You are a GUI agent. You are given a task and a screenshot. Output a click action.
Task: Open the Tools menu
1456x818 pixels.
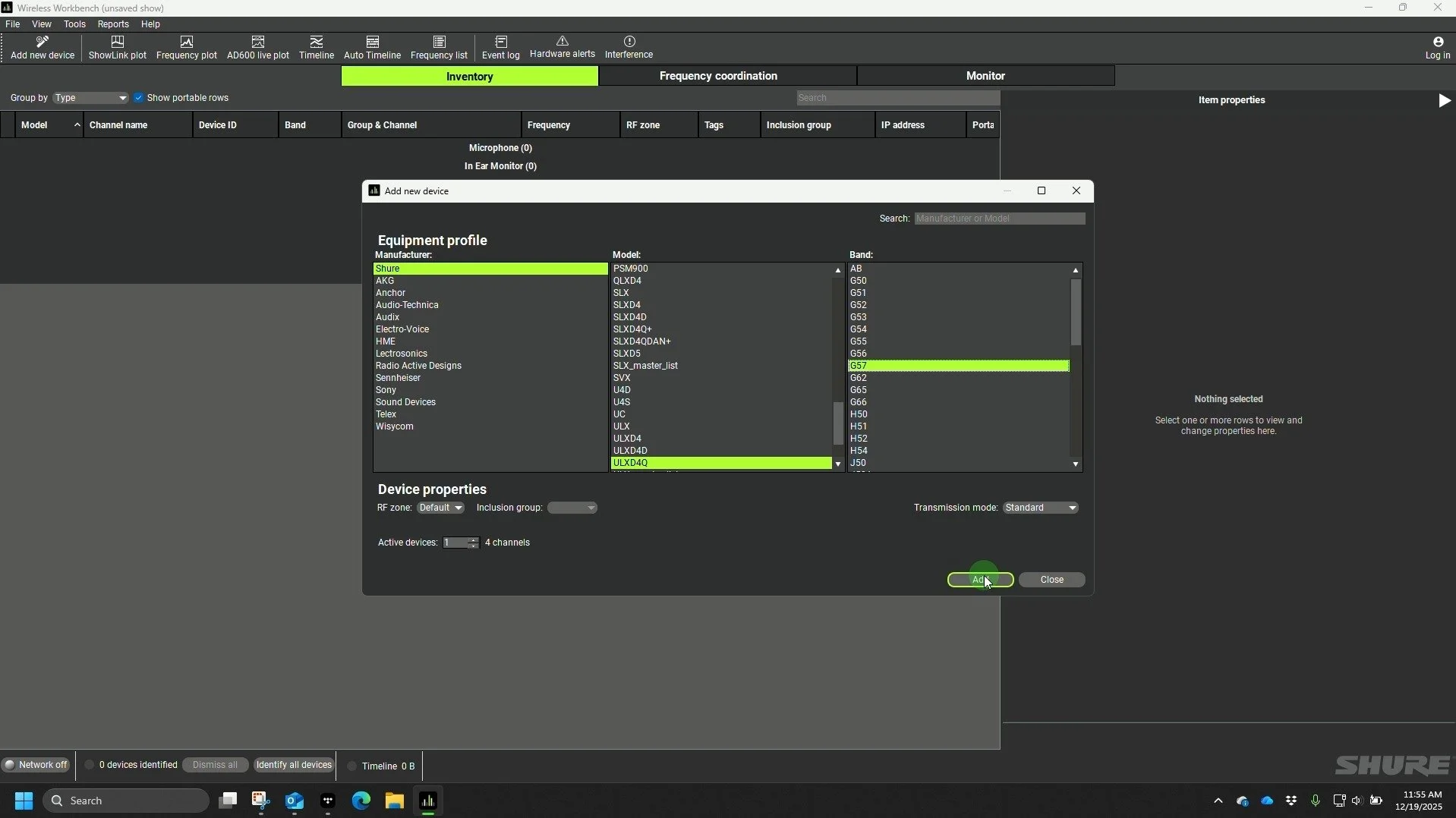(74, 24)
